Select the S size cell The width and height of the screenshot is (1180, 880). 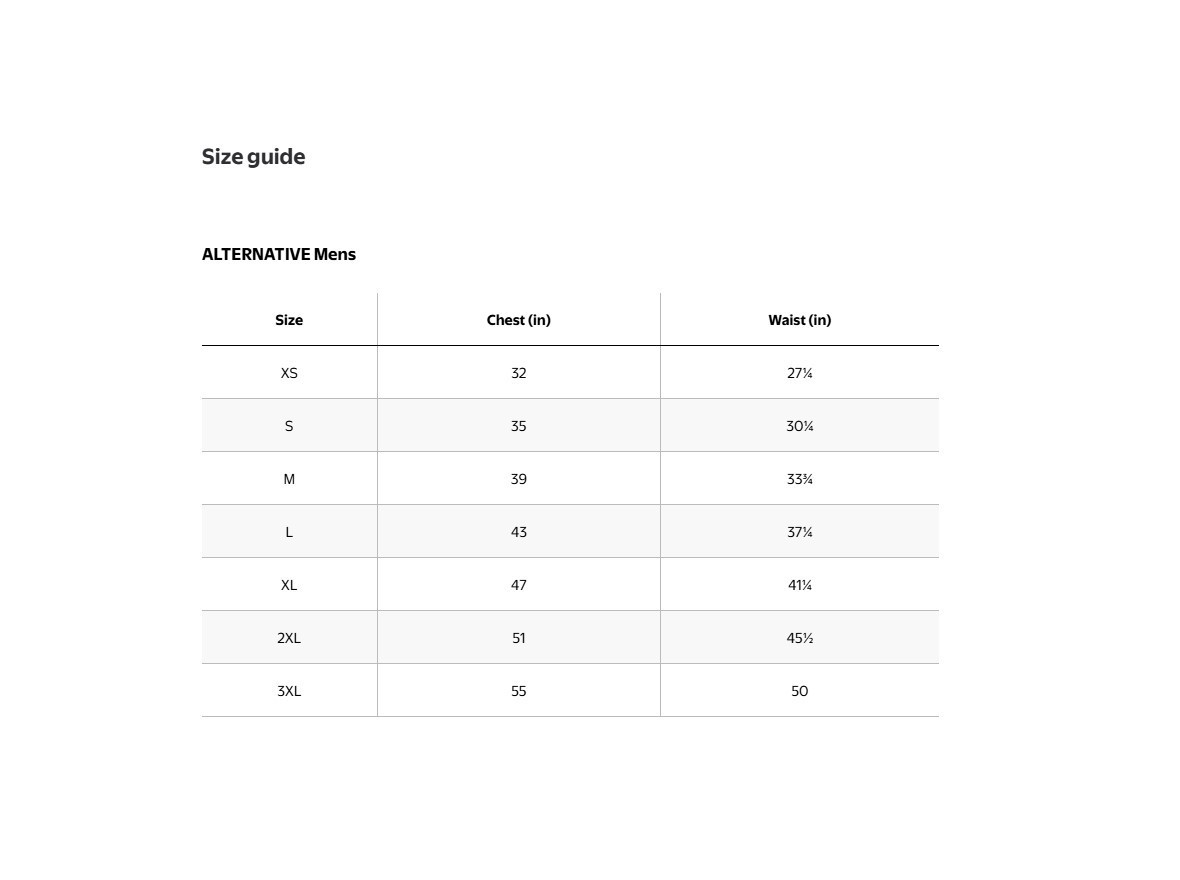(289, 426)
